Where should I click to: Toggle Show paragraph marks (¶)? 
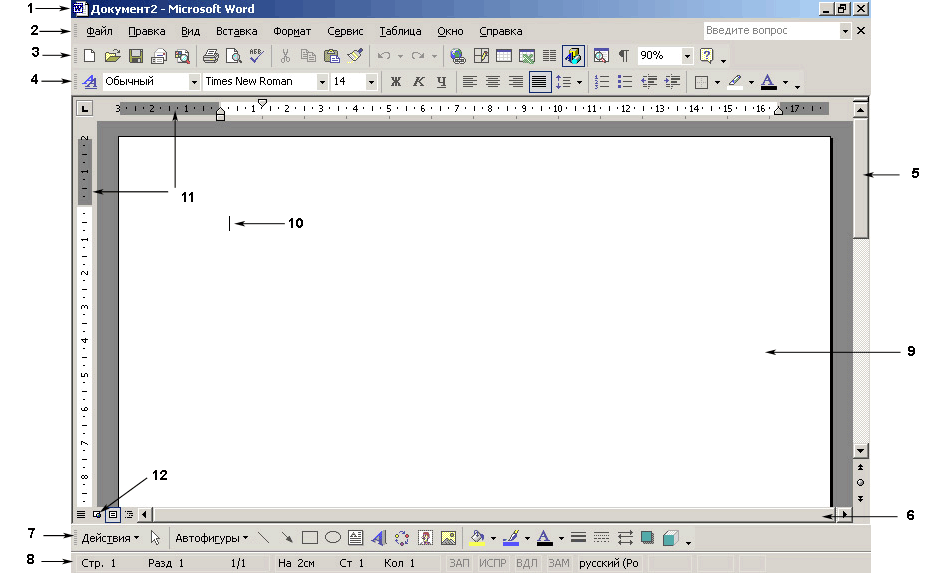(x=624, y=56)
